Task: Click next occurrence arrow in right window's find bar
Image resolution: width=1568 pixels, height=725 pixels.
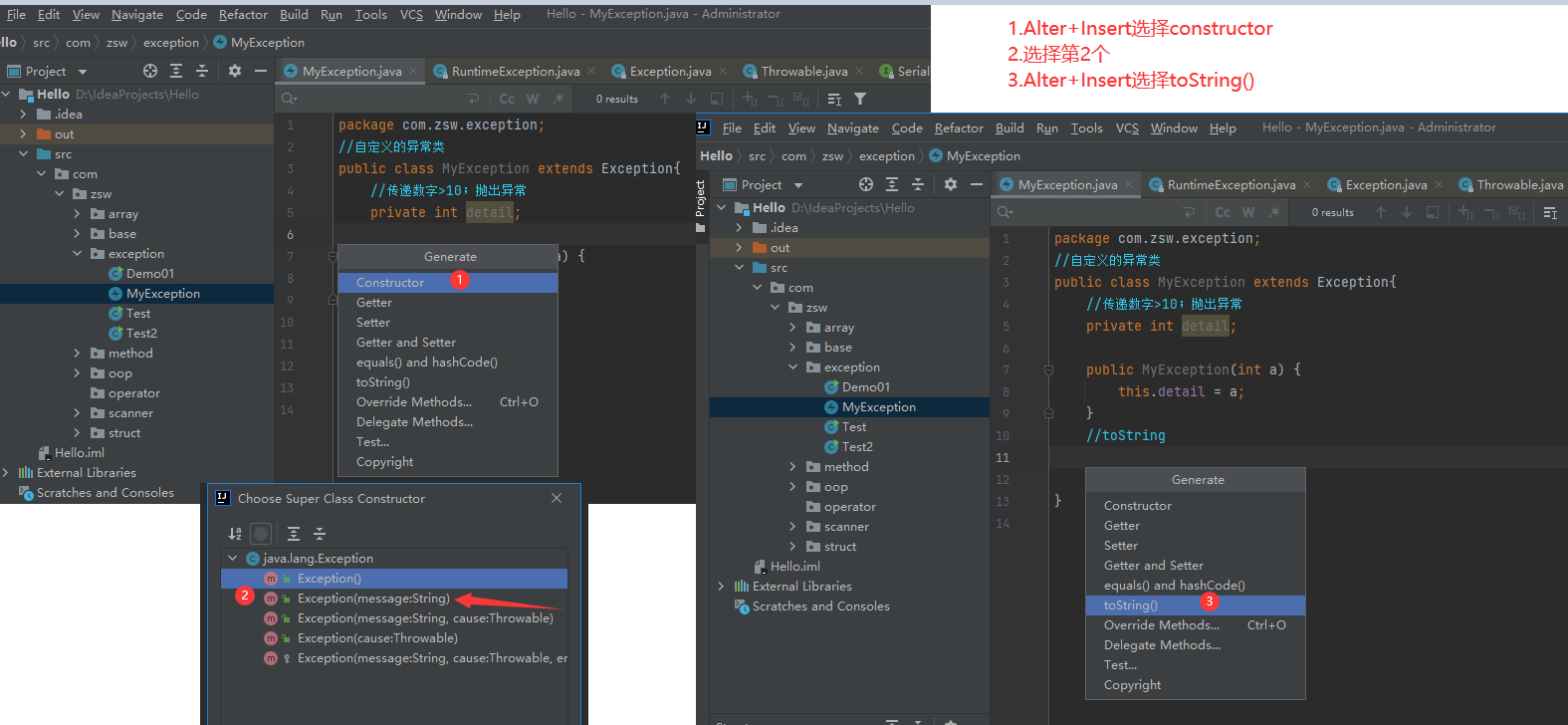Action: pos(1407,212)
